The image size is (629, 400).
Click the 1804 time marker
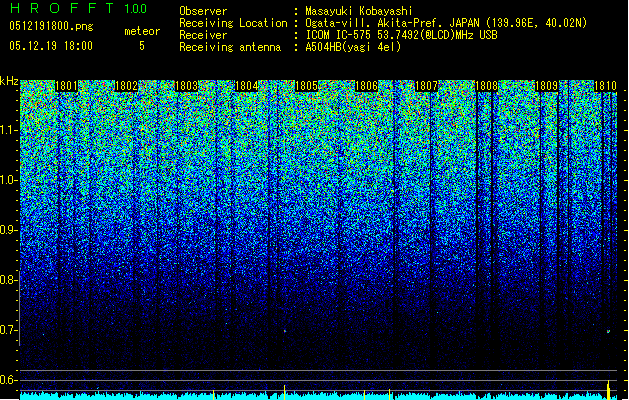(246, 86)
